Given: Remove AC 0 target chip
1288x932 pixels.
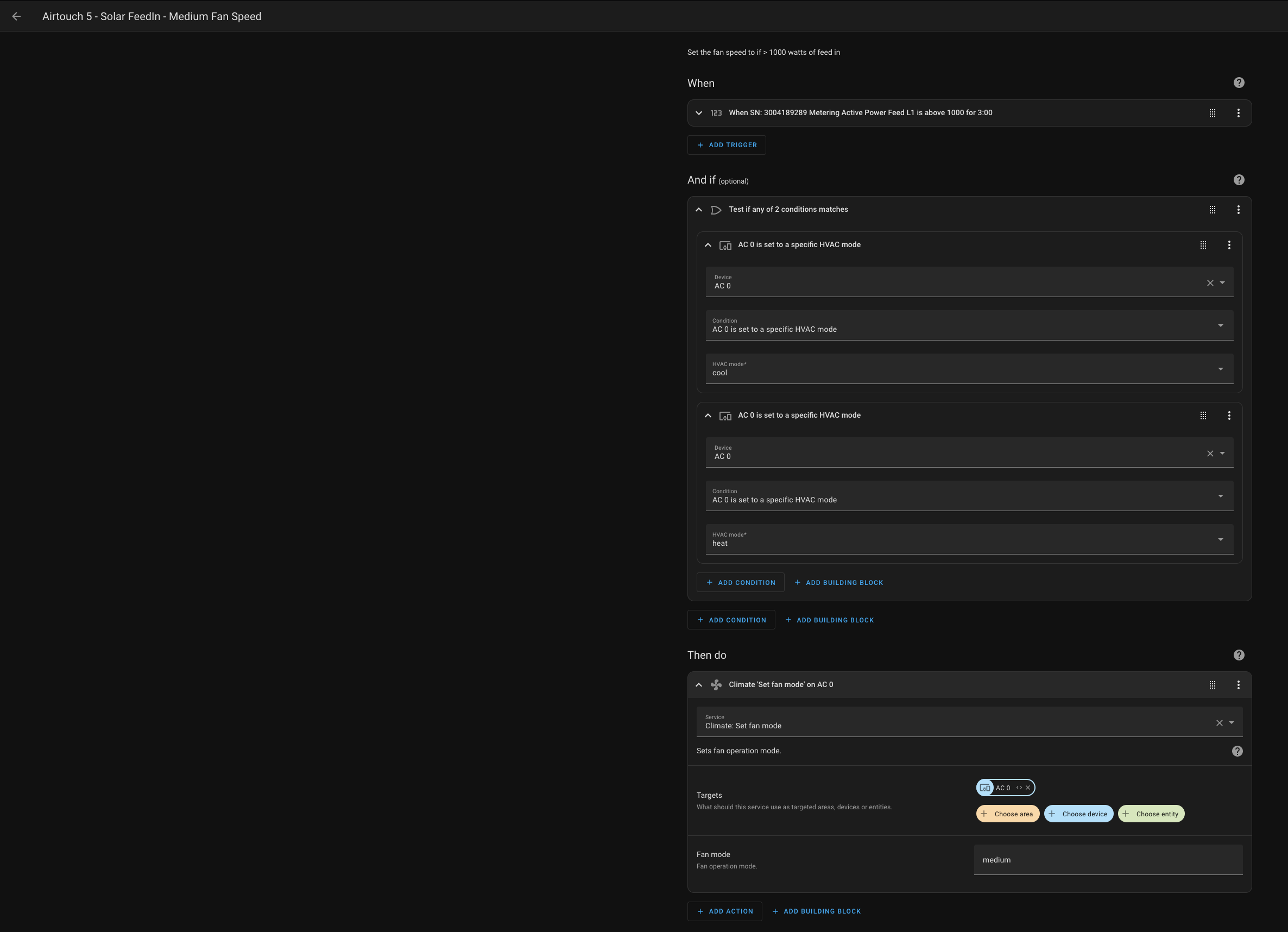Looking at the screenshot, I should pyautogui.click(x=1027, y=788).
